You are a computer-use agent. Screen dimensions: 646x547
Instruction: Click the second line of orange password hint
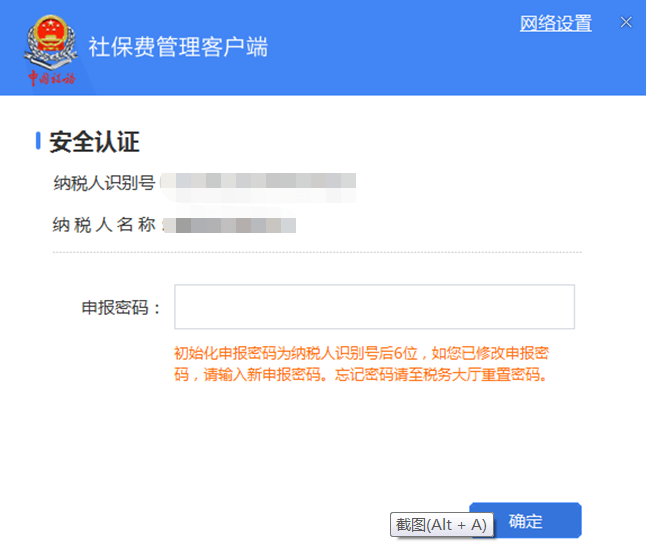(x=360, y=374)
